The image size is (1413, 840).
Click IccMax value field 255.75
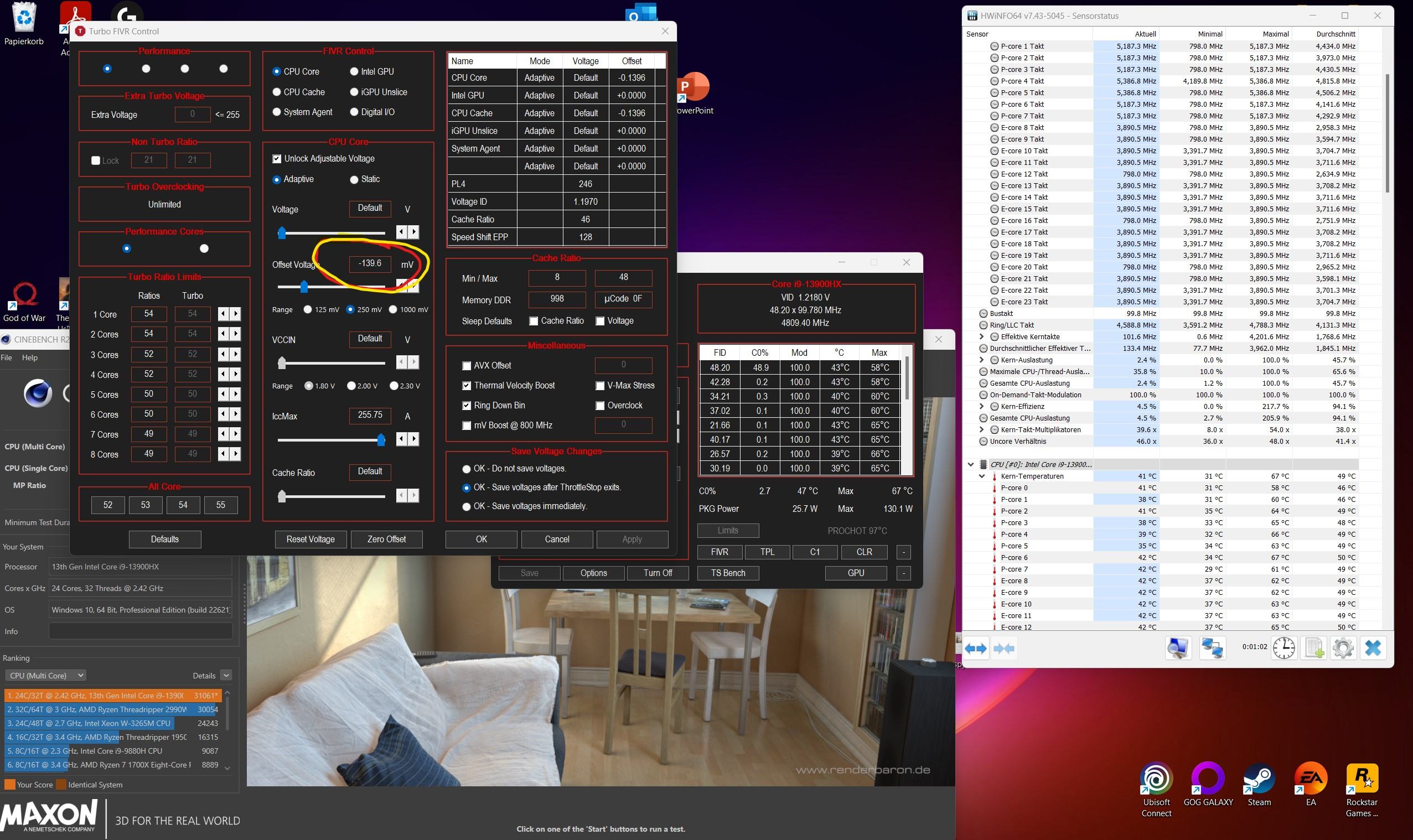click(370, 416)
